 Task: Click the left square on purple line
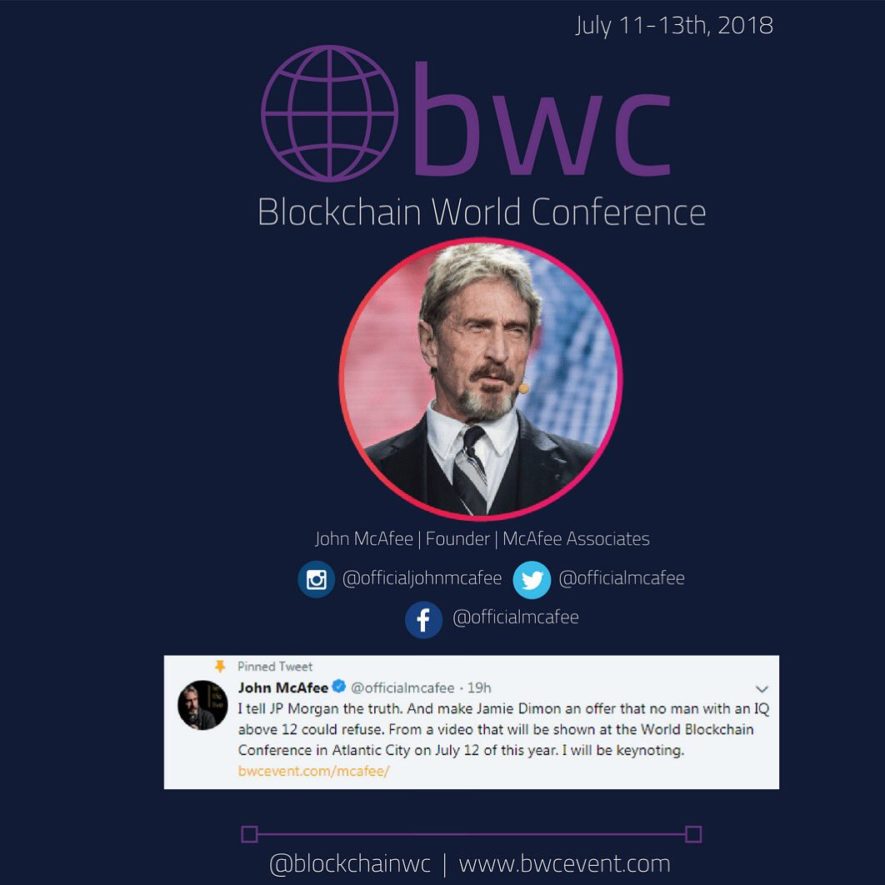[x=249, y=834]
